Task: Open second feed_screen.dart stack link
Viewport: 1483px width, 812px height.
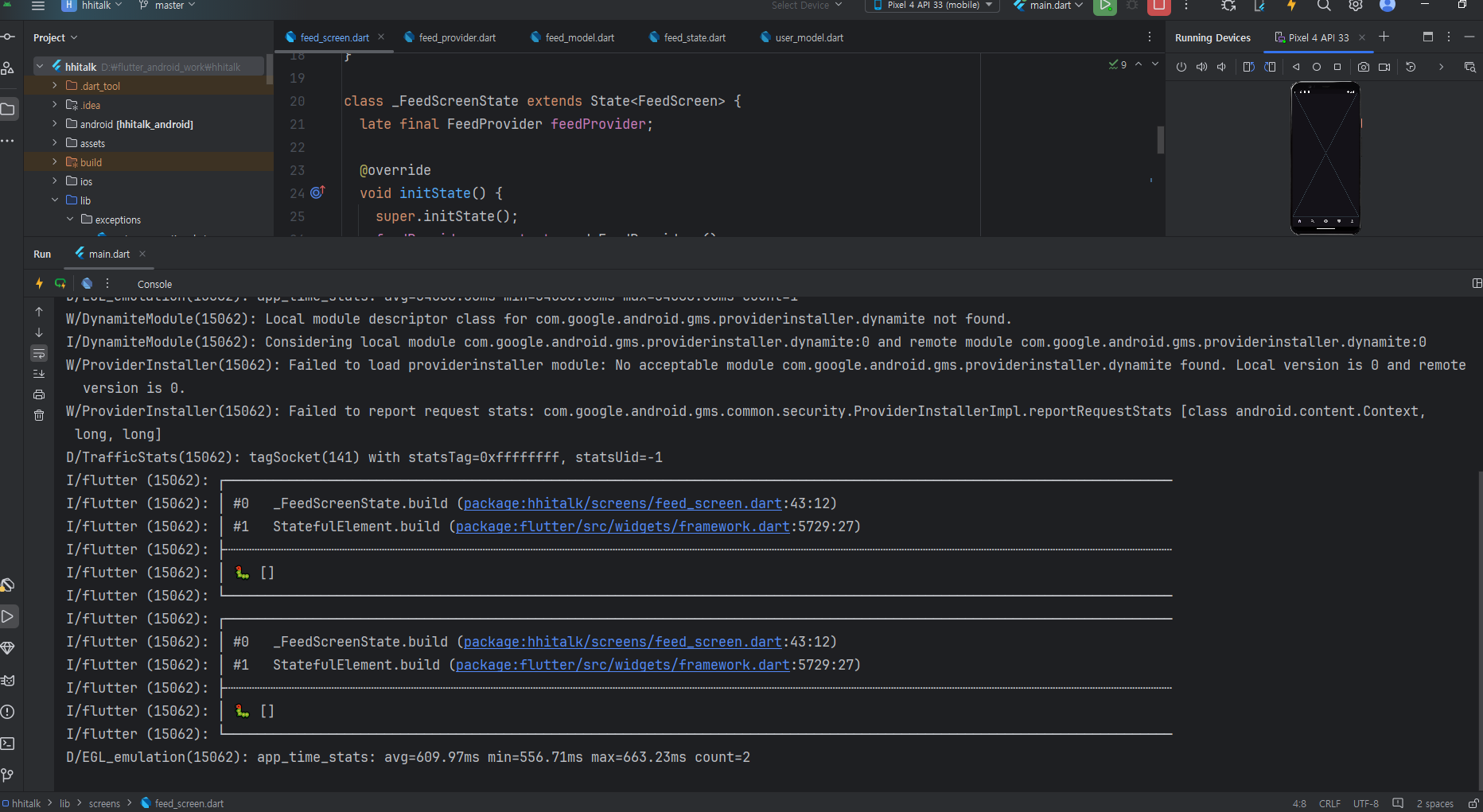Action: click(622, 642)
